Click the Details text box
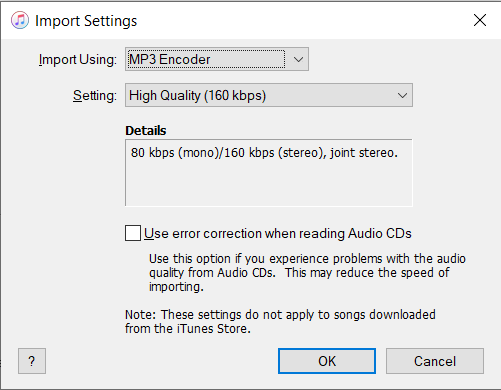The width and height of the screenshot is (501, 390). 269,173
